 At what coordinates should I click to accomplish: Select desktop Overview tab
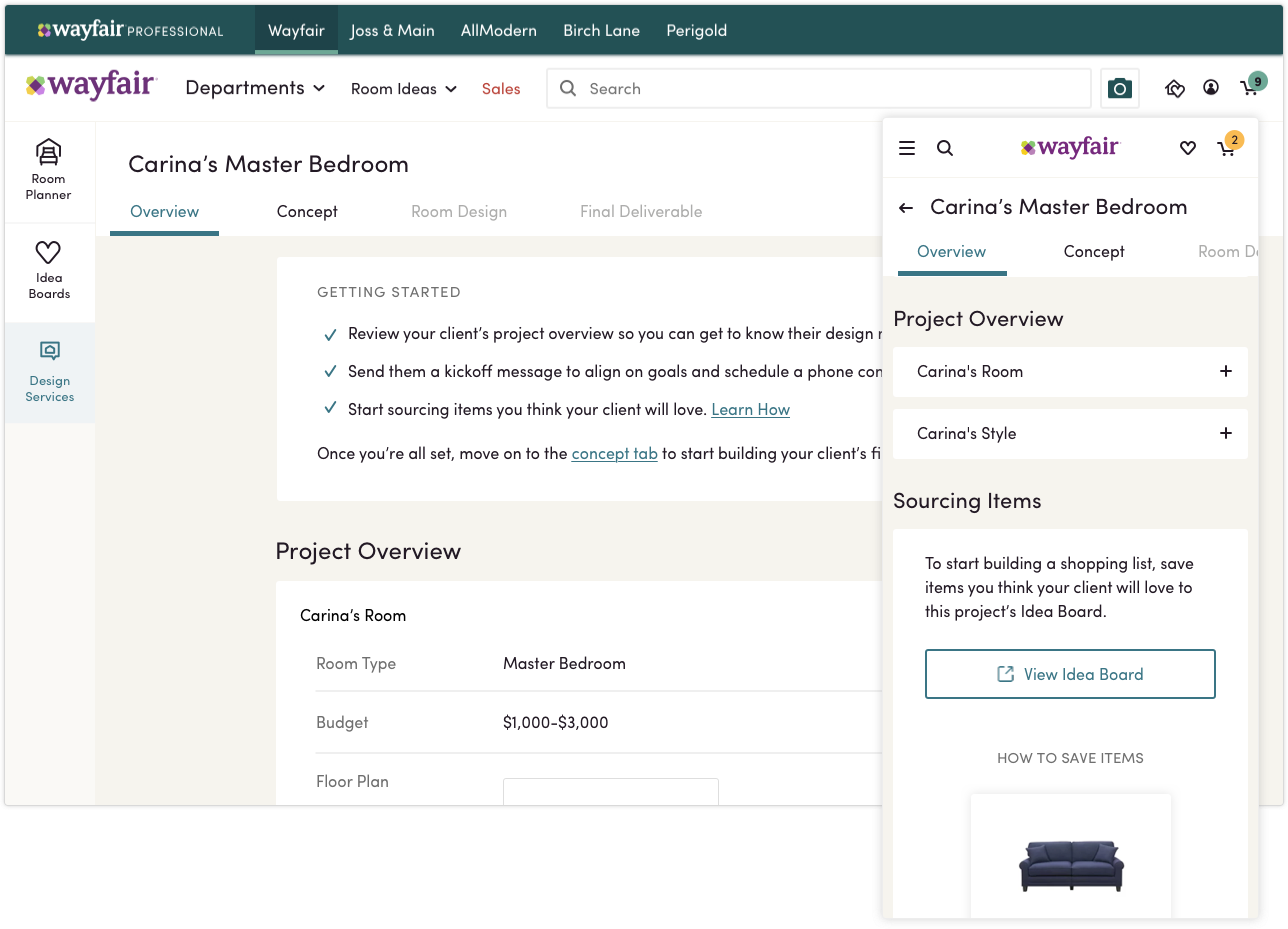(164, 212)
